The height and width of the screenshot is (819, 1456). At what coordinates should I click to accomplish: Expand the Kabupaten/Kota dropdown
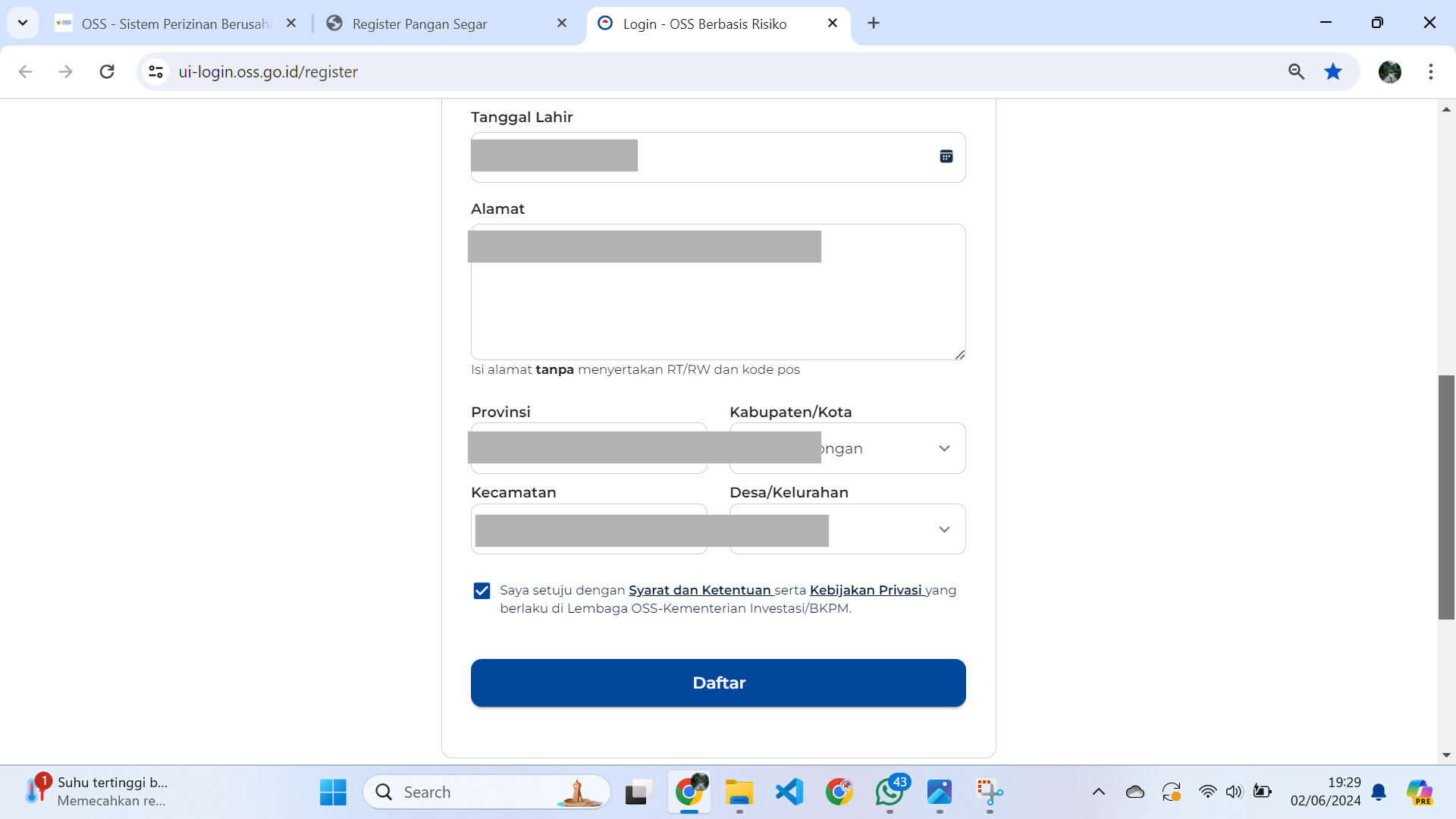click(944, 448)
